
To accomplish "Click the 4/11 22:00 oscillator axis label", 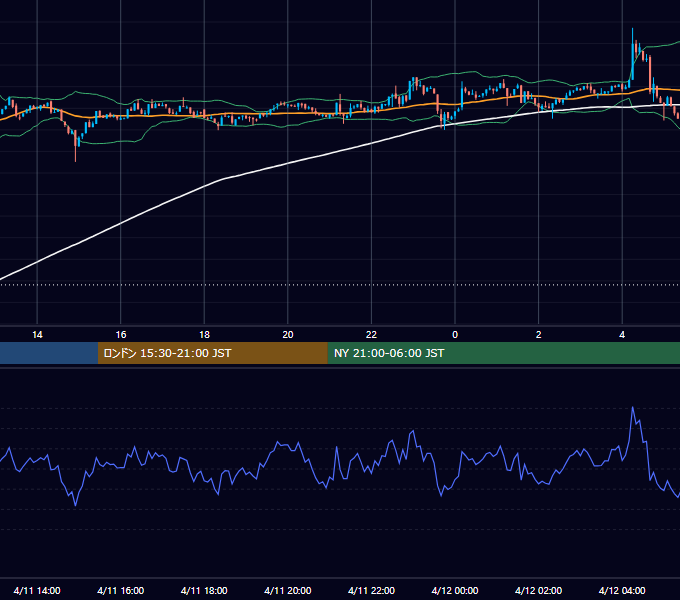I will [x=371, y=590].
